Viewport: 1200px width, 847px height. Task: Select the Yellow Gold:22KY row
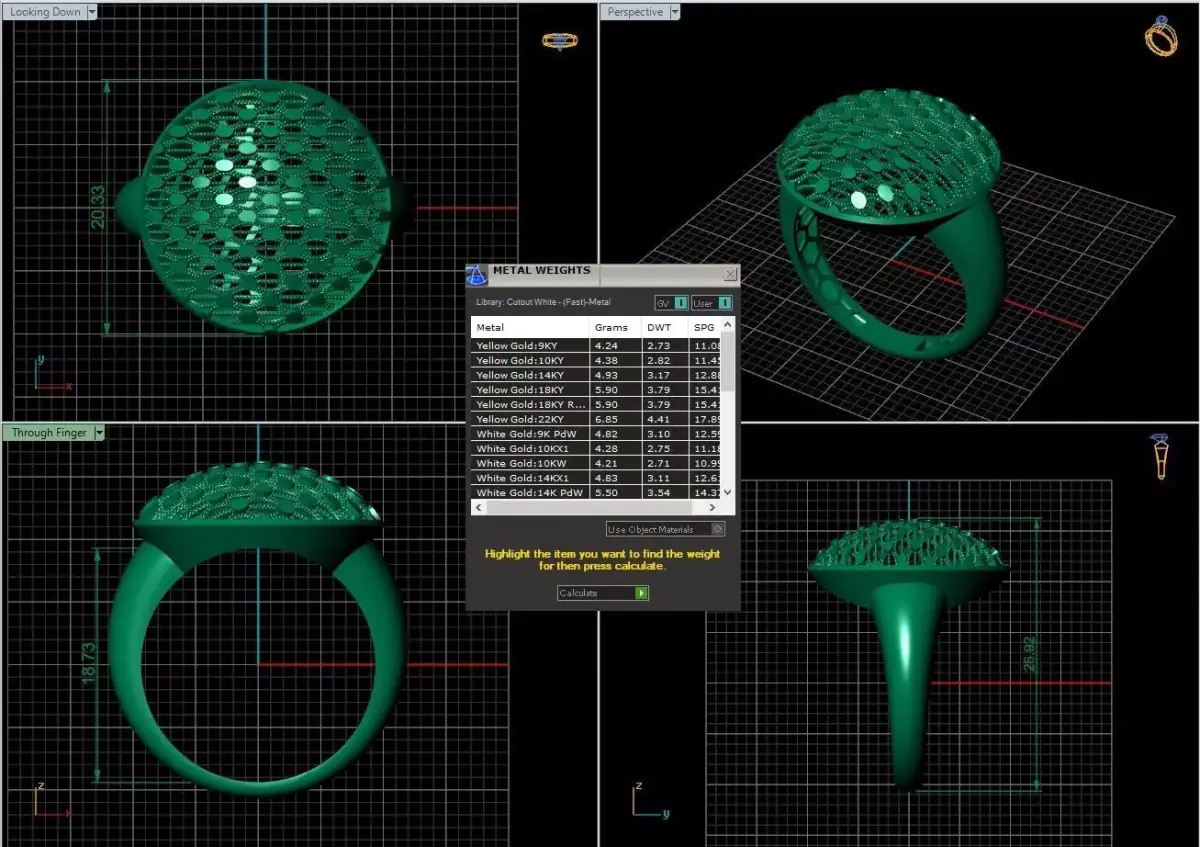click(x=597, y=419)
